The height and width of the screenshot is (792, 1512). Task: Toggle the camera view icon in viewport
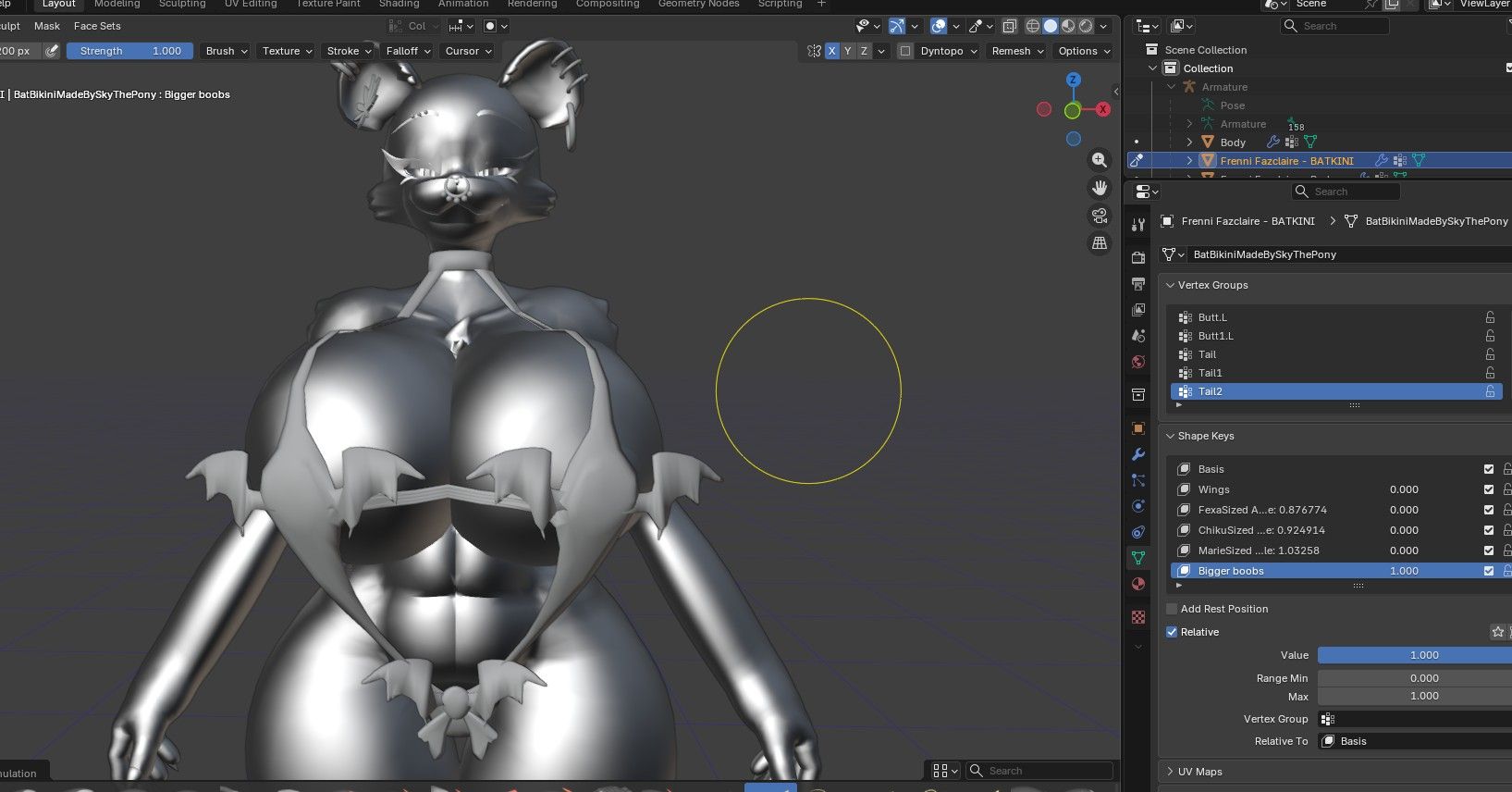[x=1100, y=216]
